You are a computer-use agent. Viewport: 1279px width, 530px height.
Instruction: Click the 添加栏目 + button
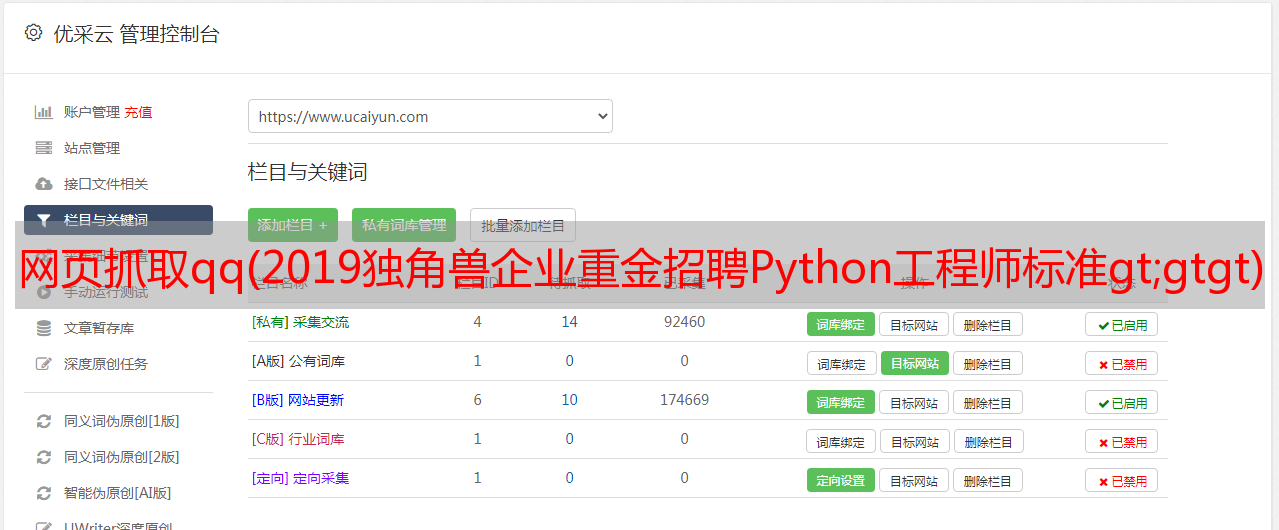pos(292,225)
